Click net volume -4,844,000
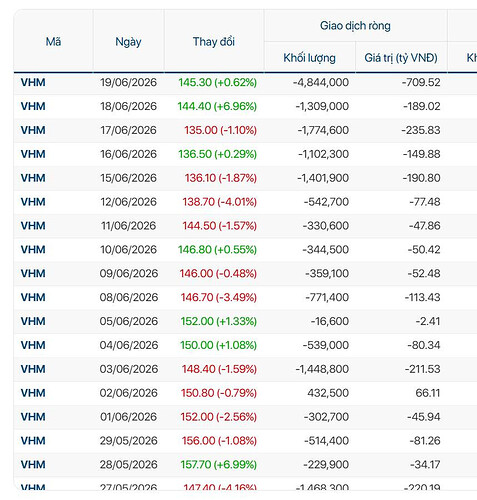Image resolution: width=477 pixels, height=500 pixels. tap(321, 82)
